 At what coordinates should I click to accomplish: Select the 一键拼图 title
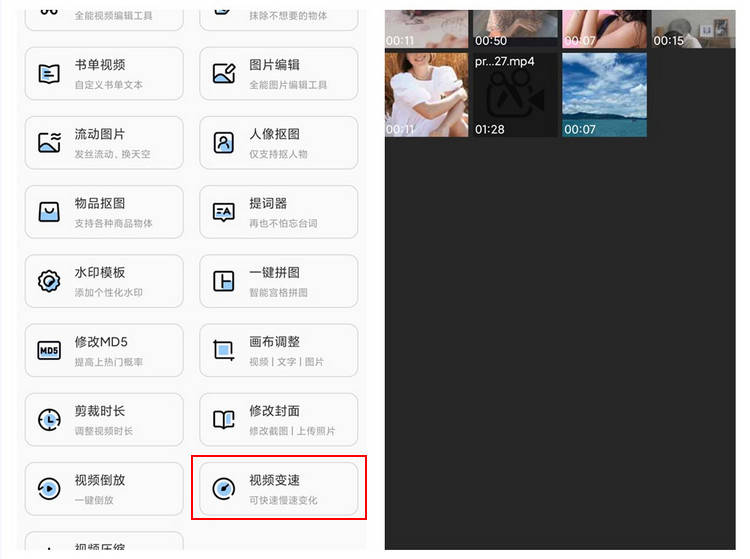[x=275, y=272]
